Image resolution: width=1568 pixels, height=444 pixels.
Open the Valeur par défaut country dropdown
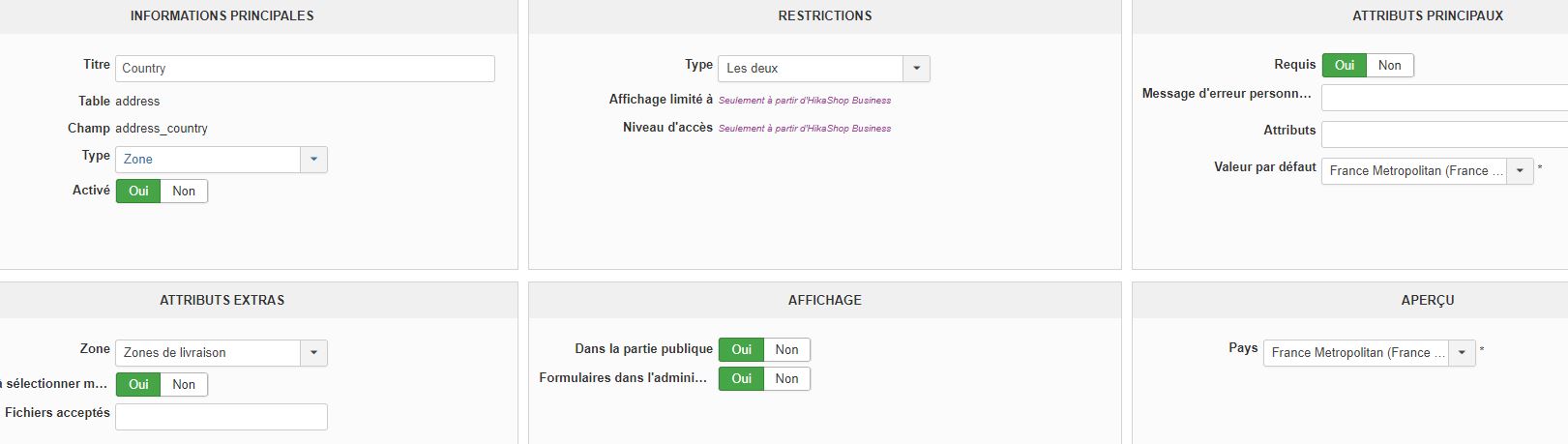(1427, 171)
